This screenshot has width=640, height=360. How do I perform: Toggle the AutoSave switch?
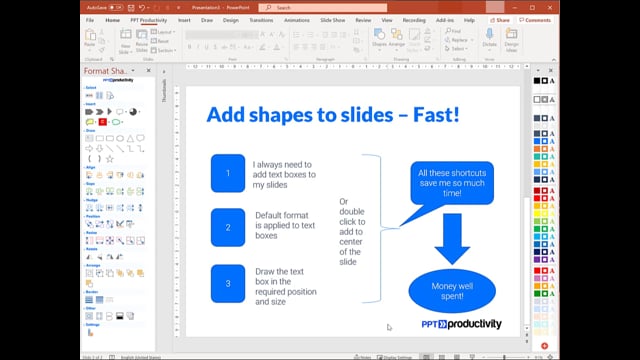tap(116, 7)
